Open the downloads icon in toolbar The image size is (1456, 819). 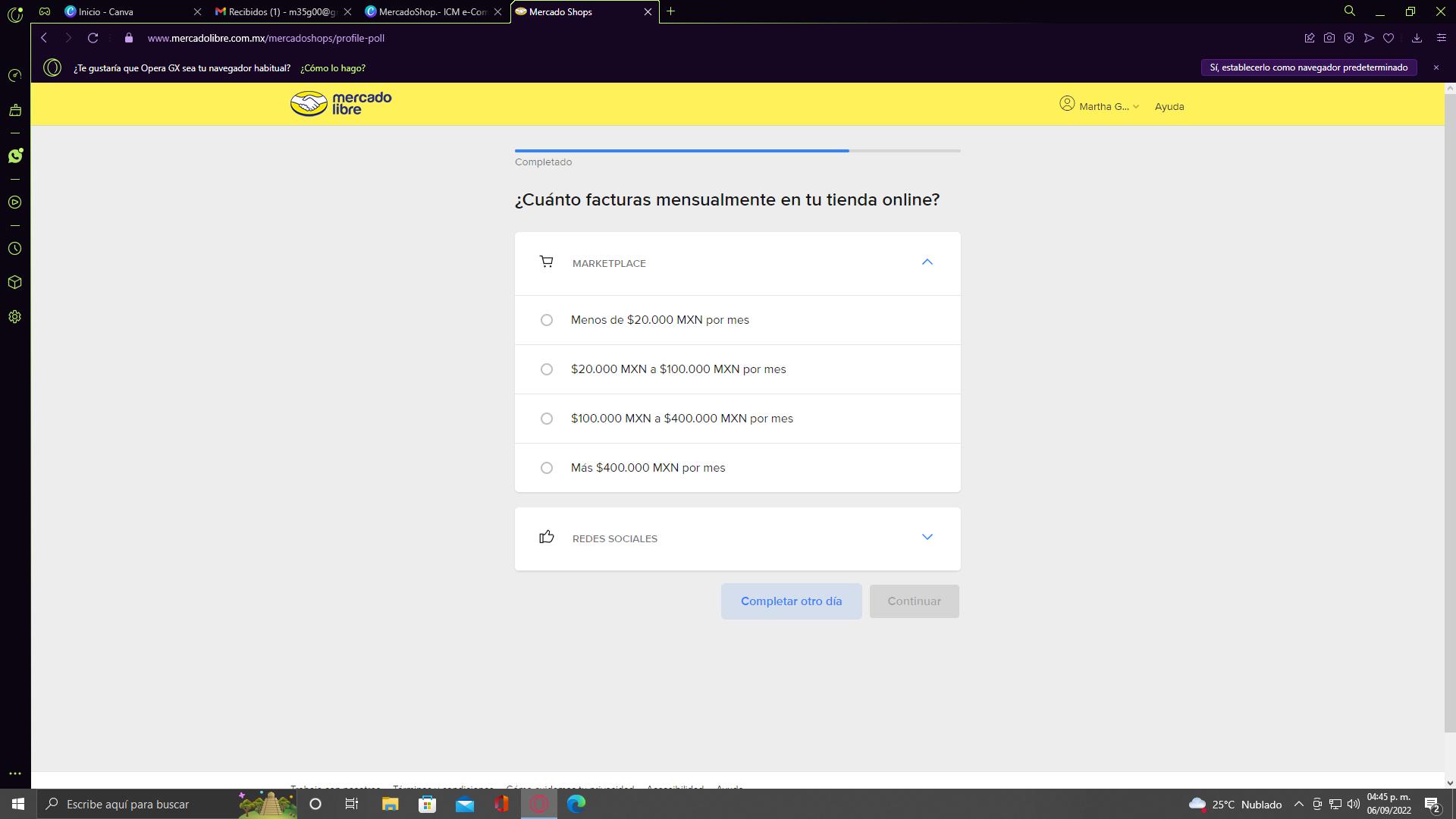tap(1416, 38)
